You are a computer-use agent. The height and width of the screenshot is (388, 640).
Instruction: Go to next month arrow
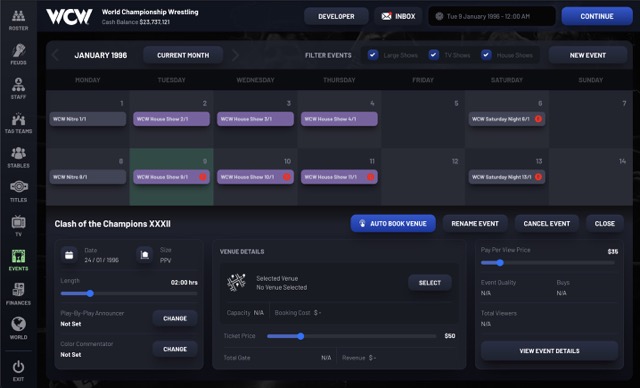tap(235, 55)
